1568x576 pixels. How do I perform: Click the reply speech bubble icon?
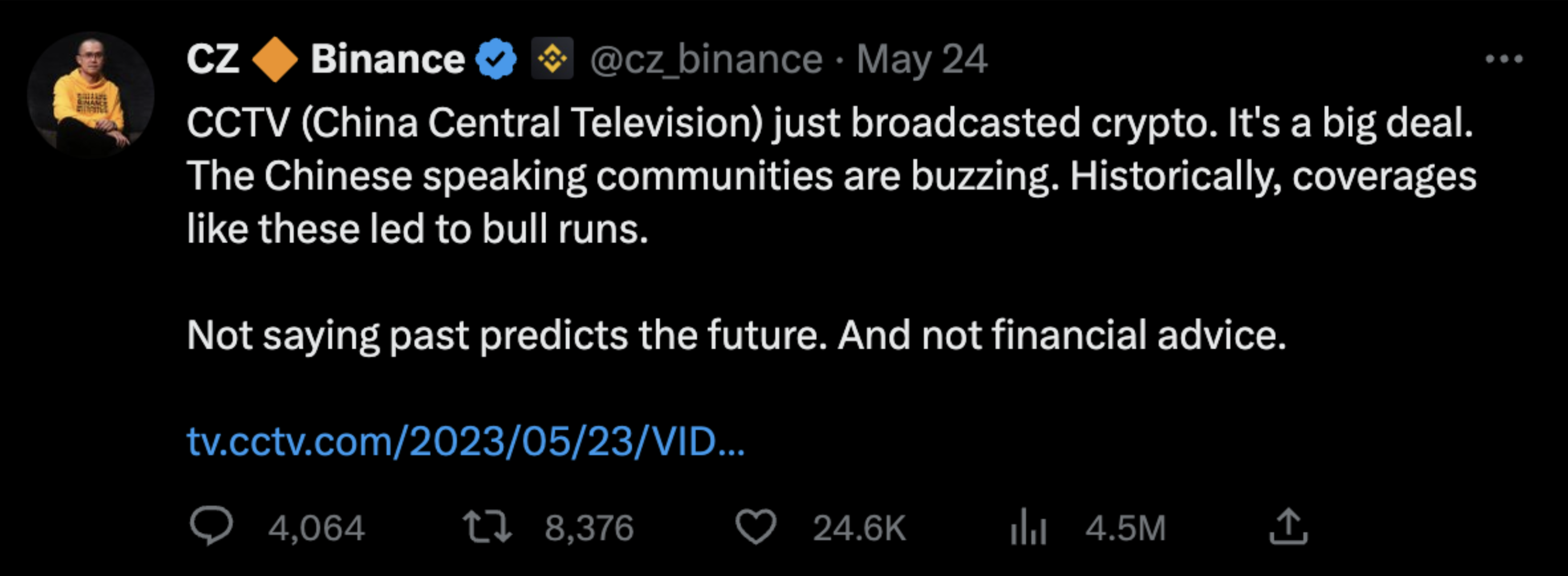click(211, 526)
